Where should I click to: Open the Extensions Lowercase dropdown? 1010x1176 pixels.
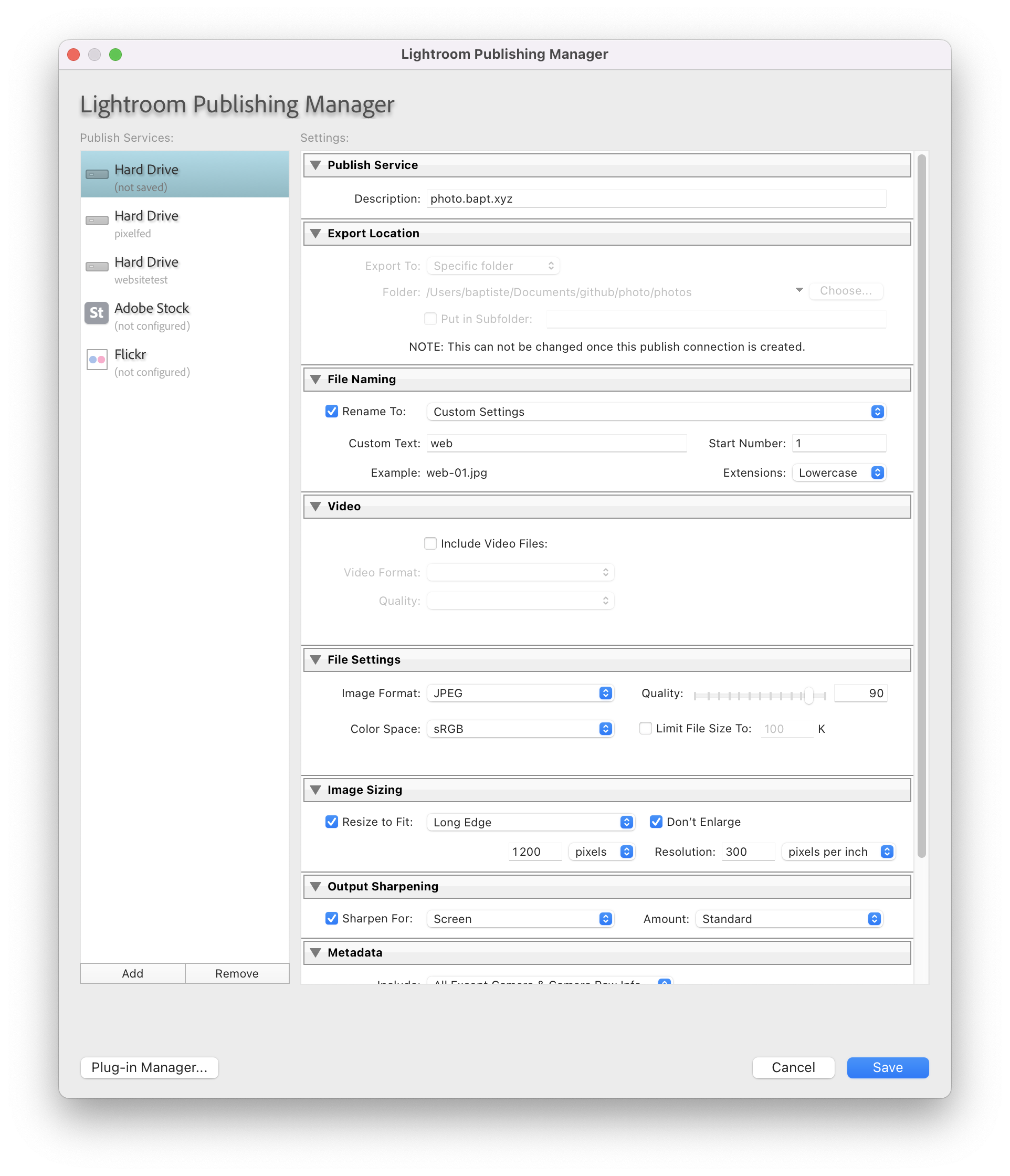pyautogui.click(x=839, y=473)
